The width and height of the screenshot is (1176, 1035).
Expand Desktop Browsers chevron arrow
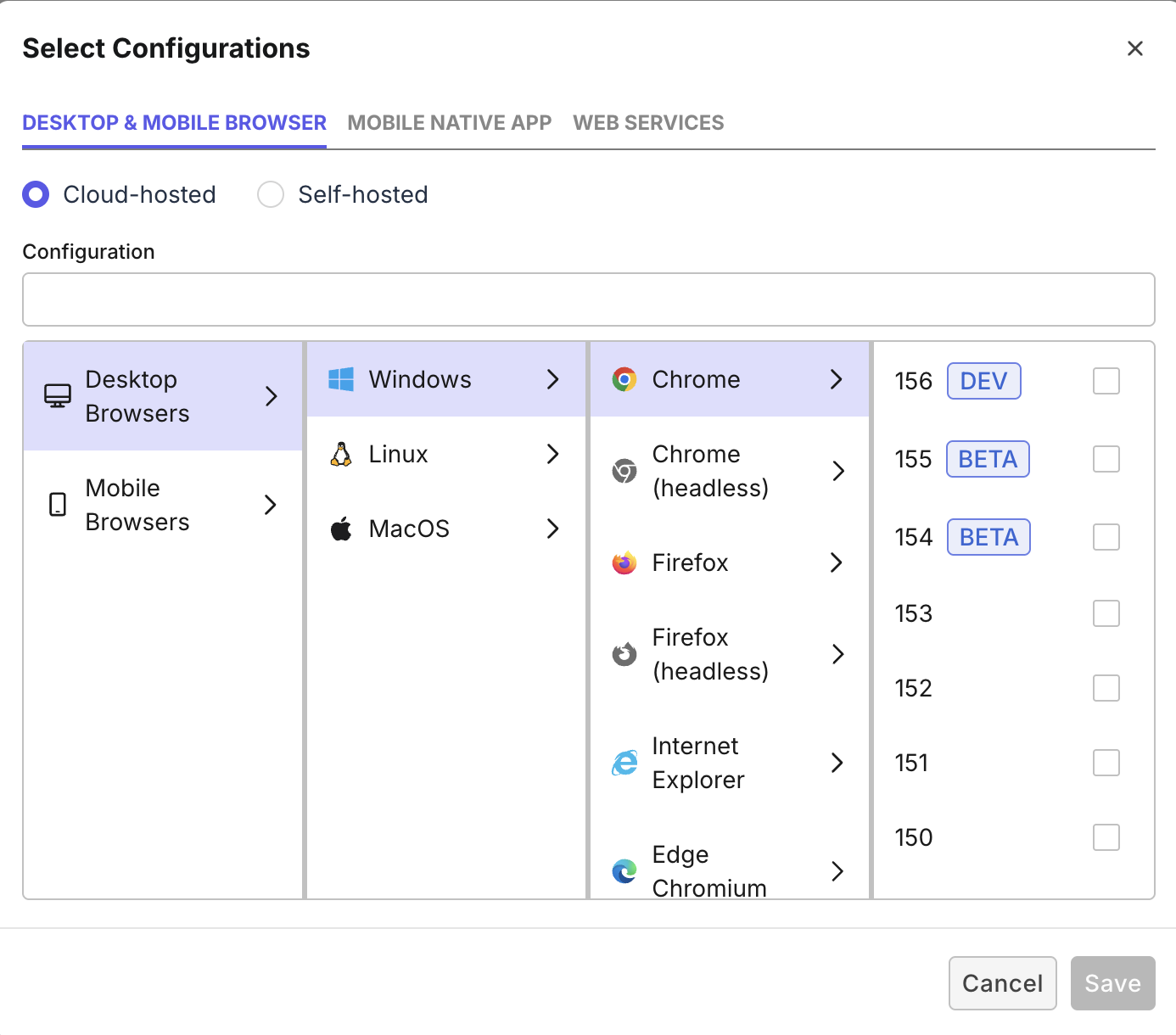(x=272, y=396)
